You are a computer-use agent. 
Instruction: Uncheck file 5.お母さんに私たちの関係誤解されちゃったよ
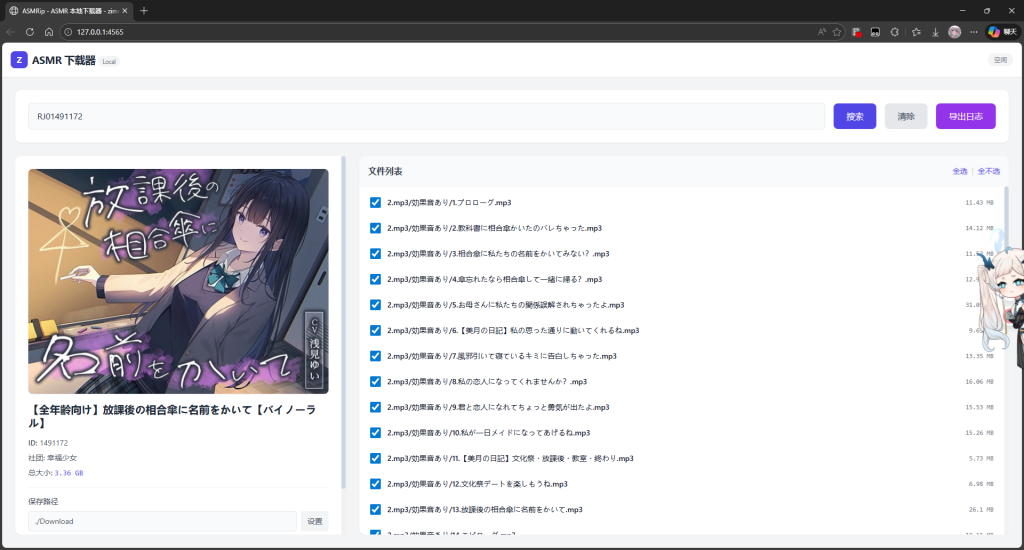pos(376,305)
